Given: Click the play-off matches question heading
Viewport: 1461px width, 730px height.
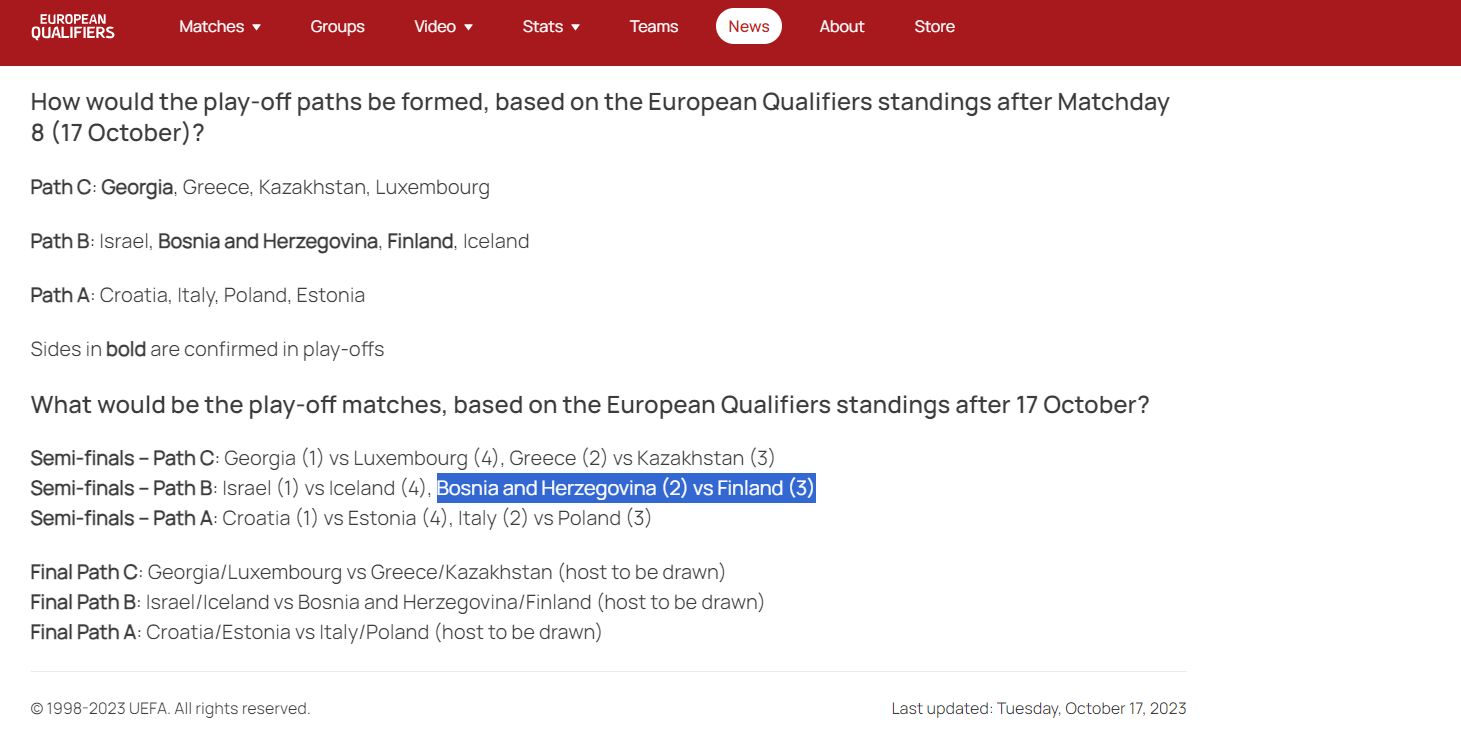Looking at the screenshot, I should coord(590,405).
